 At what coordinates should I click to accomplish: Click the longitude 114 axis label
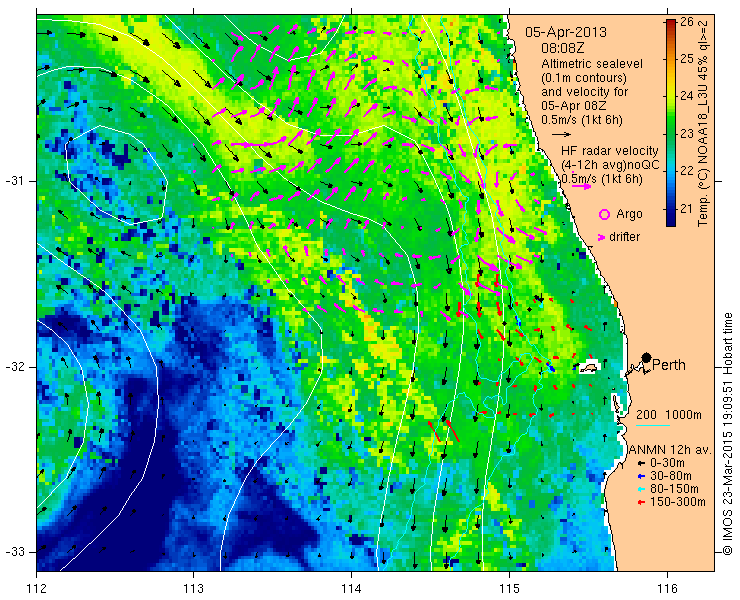point(352,589)
